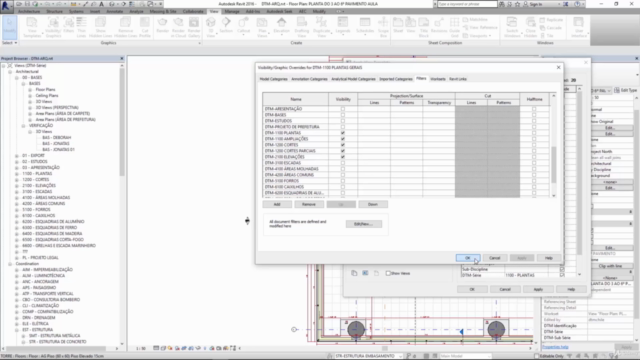Toggle visibility for DTM-ESTUDOS filter
The image size is (640, 360).
pyautogui.click(x=343, y=121)
